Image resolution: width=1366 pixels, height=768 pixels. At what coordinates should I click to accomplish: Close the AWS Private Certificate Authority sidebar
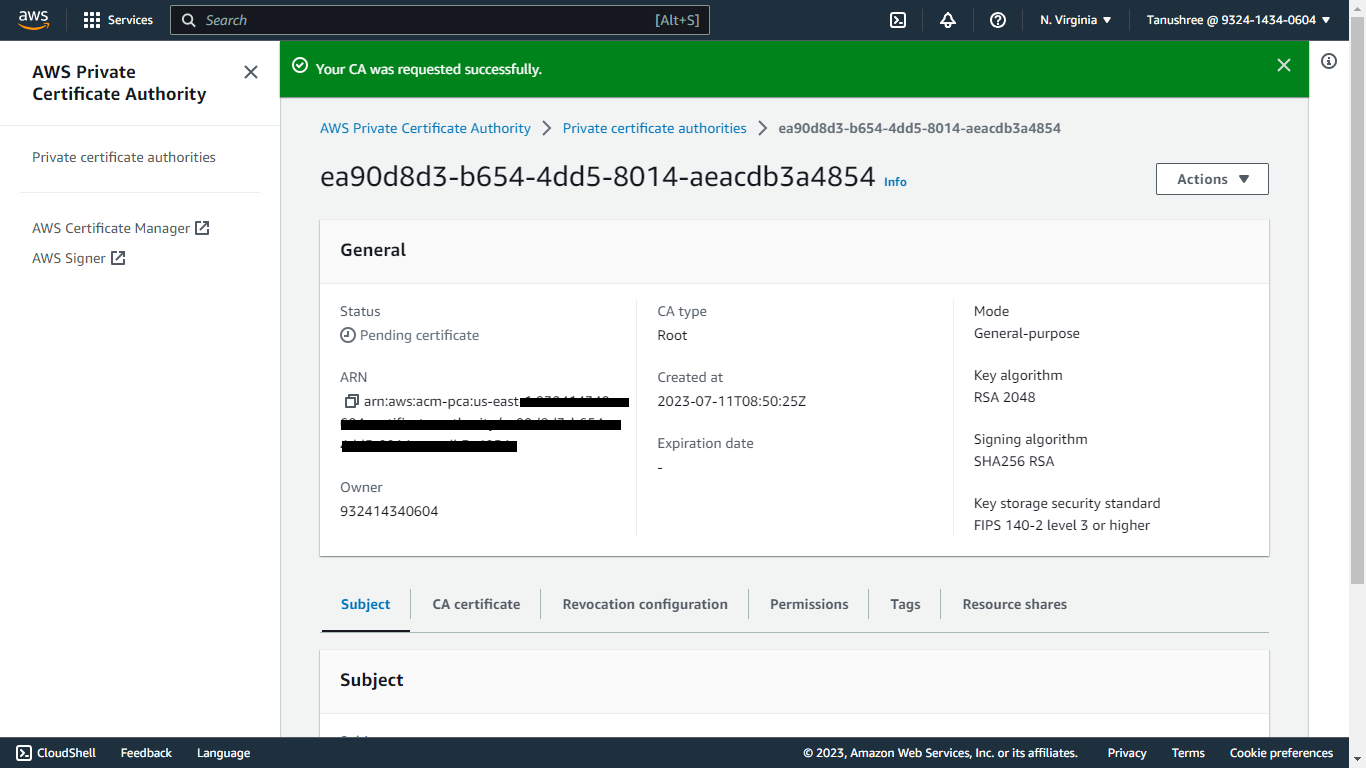pyautogui.click(x=251, y=72)
